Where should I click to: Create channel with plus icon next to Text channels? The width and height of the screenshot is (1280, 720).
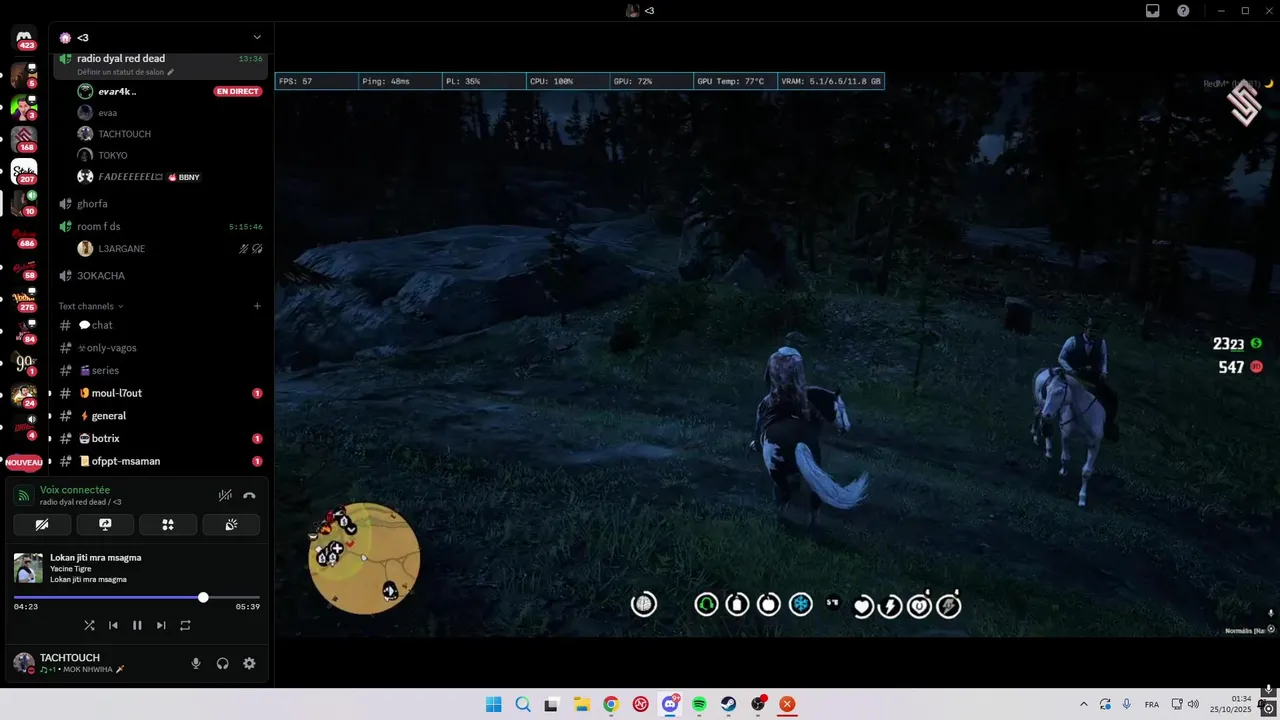coord(257,306)
